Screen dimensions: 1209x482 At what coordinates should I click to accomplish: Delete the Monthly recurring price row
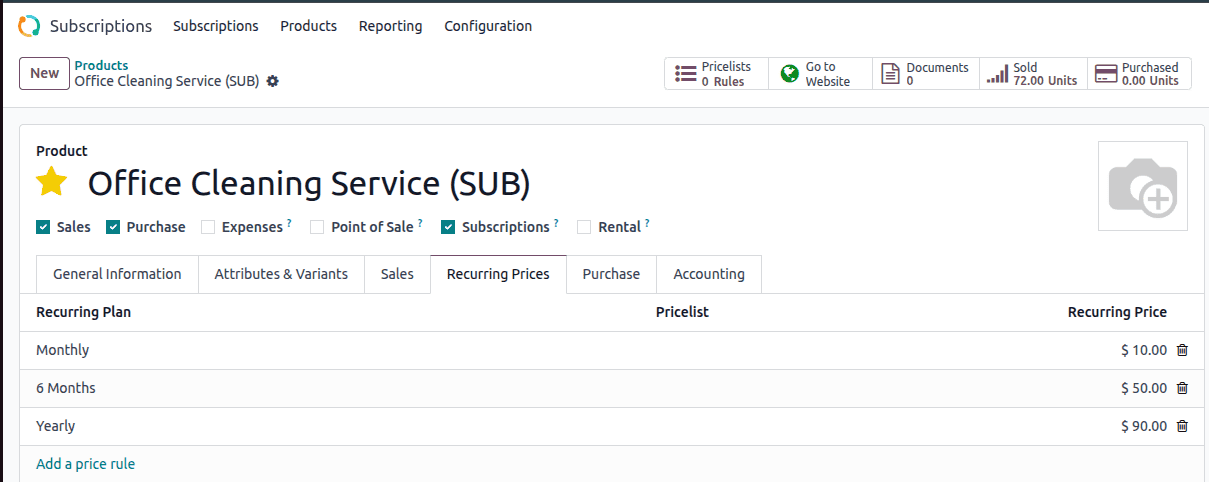coord(1182,350)
